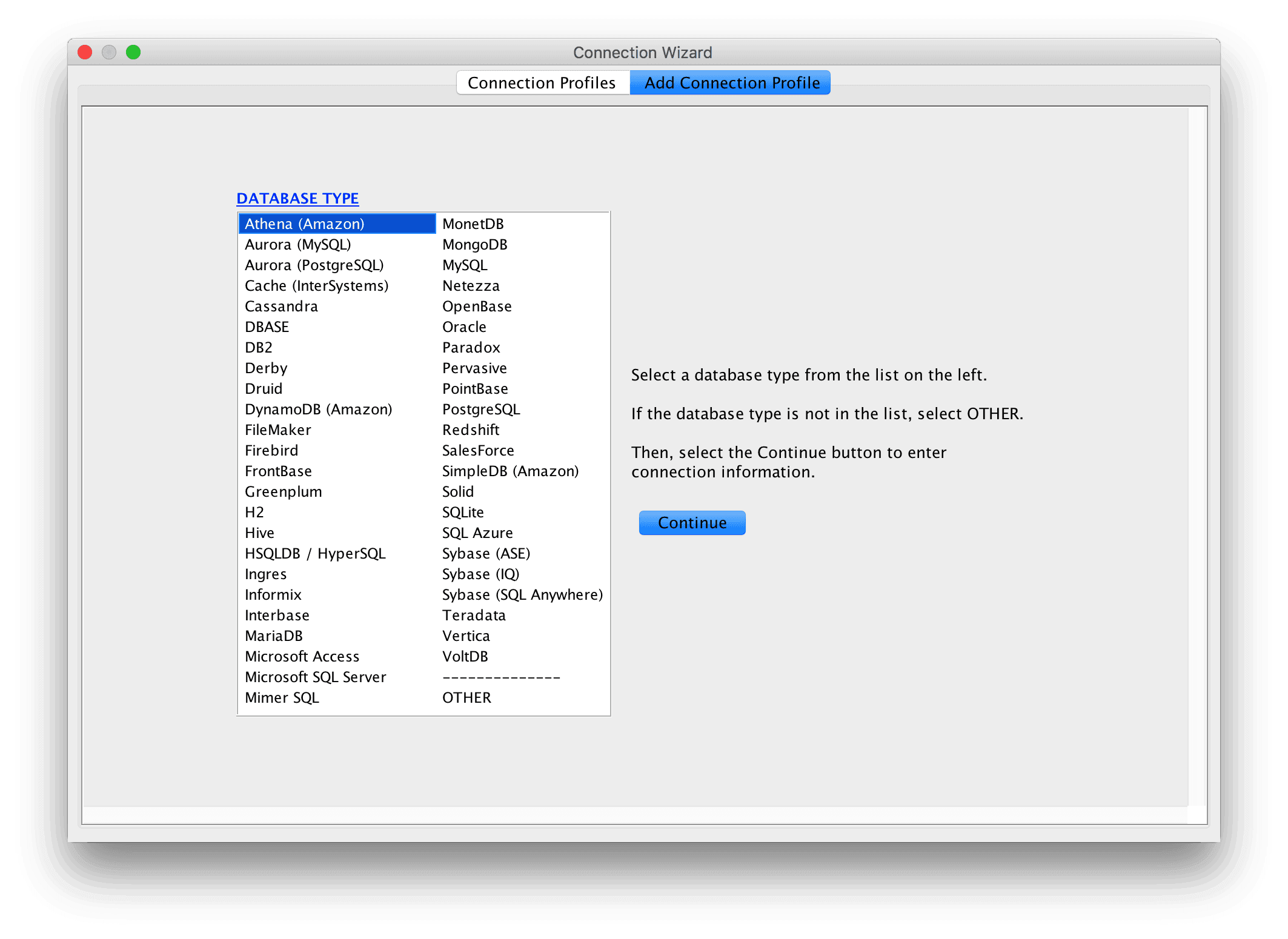Select Paradox in the list
The height and width of the screenshot is (939, 1288).
[x=522, y=347]
